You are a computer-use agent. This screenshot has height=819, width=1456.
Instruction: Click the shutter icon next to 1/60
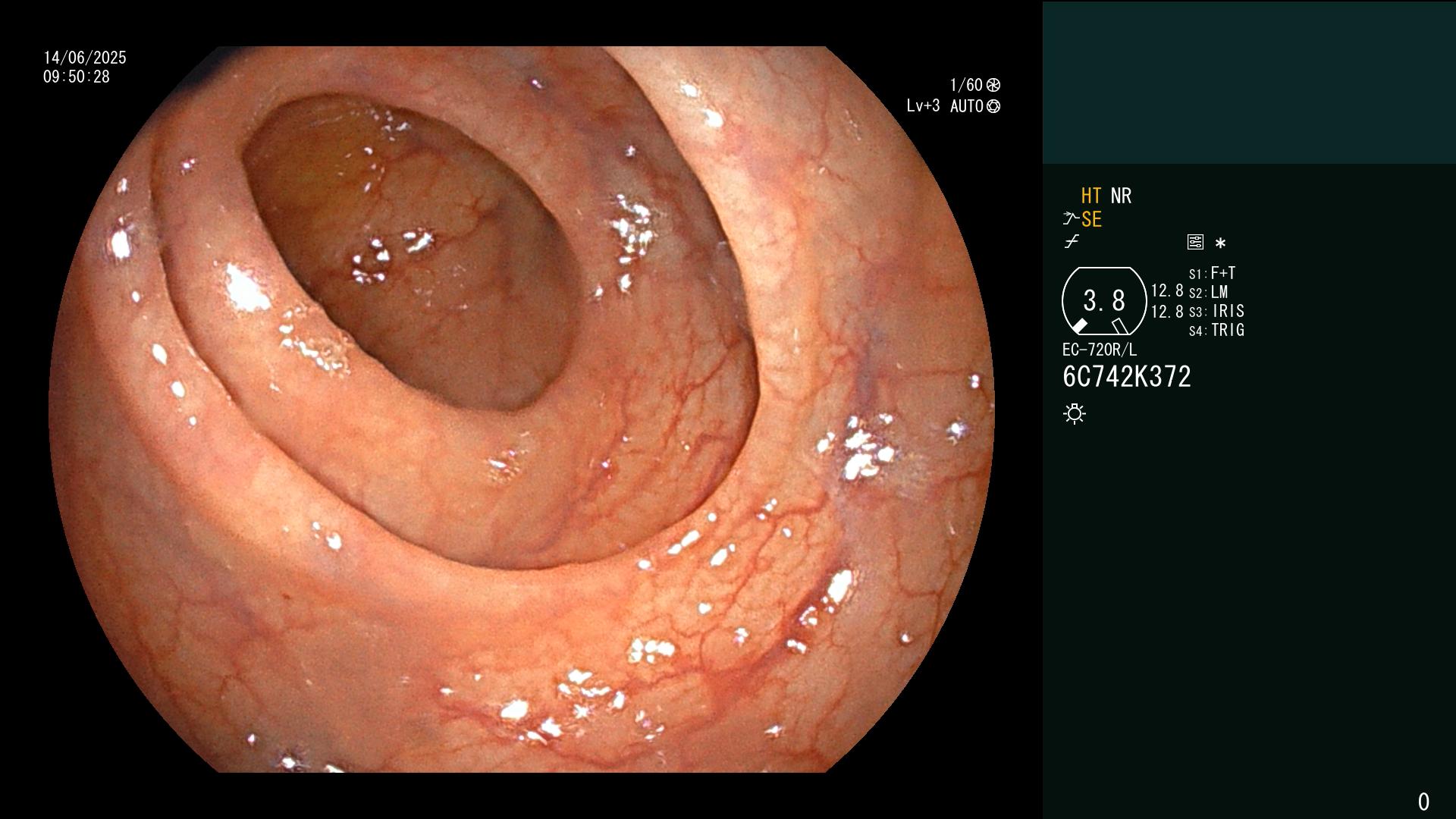pyautogui.click(x=993, y=85)
